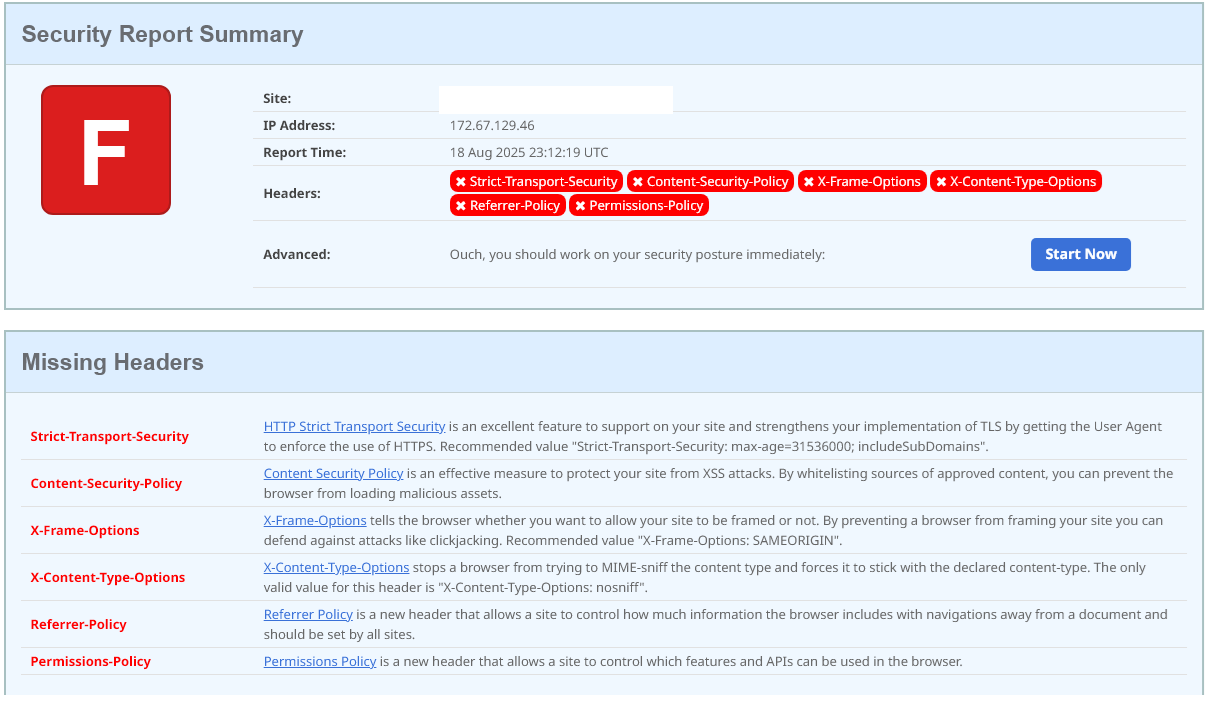Click the report time 18 Aug 2025 23:12:19 UTC
This screenshot has width=1209, height=707.
click(x=529, y=152)
